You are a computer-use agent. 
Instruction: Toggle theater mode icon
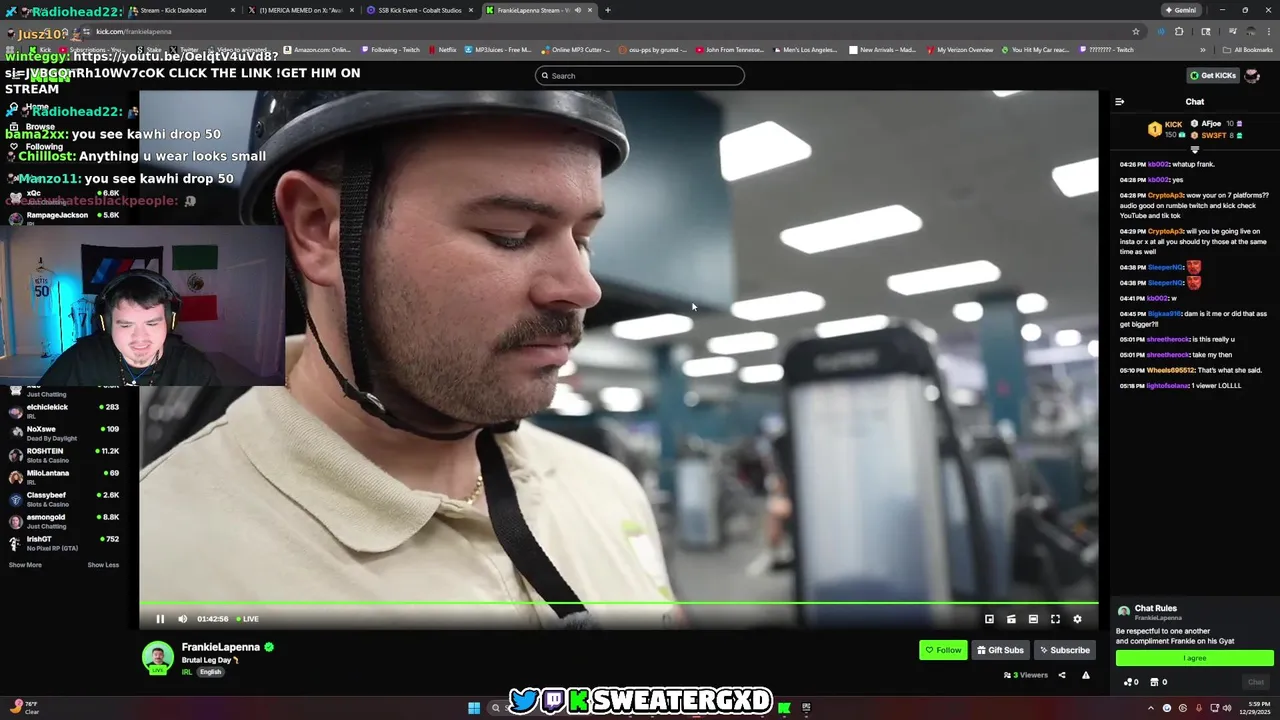tap(1033, 619)
